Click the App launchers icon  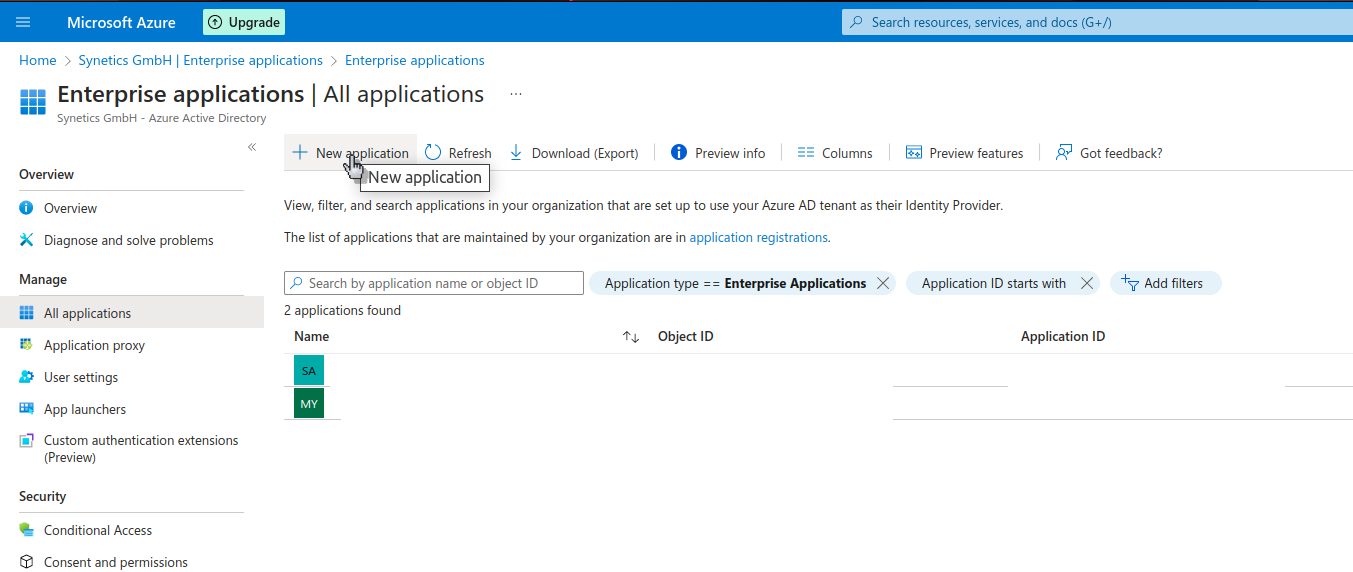click(27, 409)
